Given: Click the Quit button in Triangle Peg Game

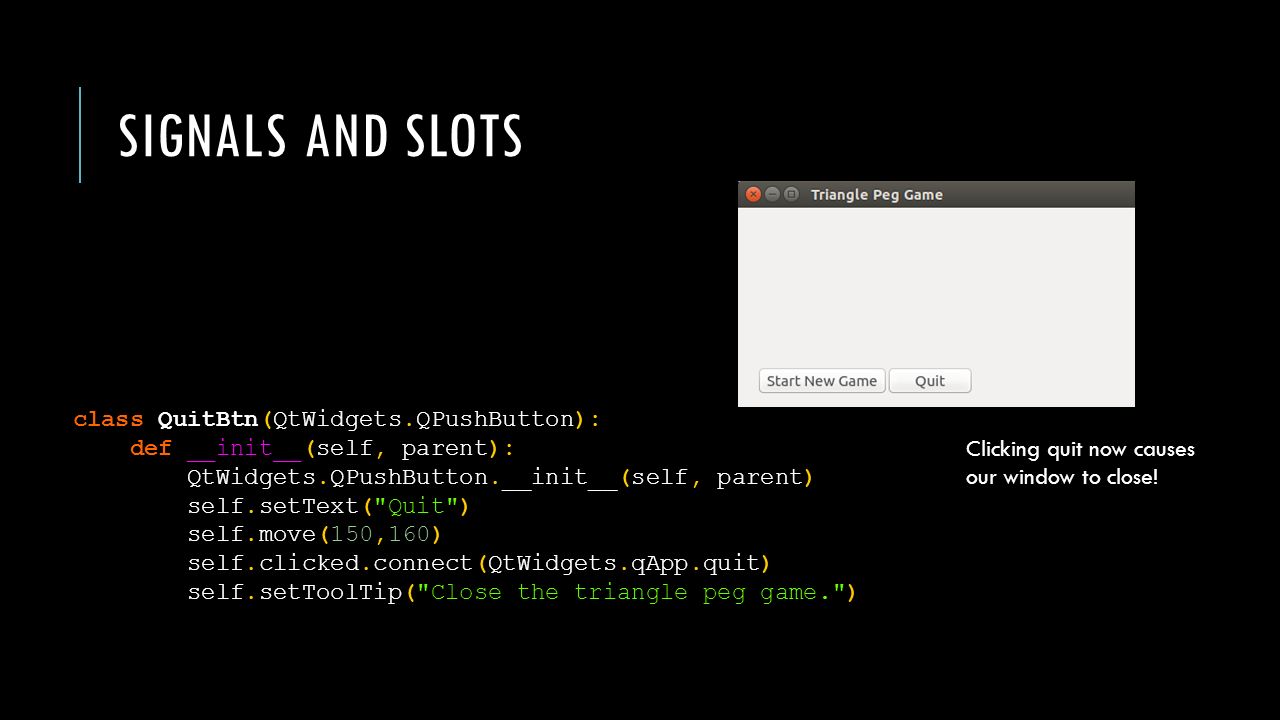Looking at the screenshot, I should [930, 381].
